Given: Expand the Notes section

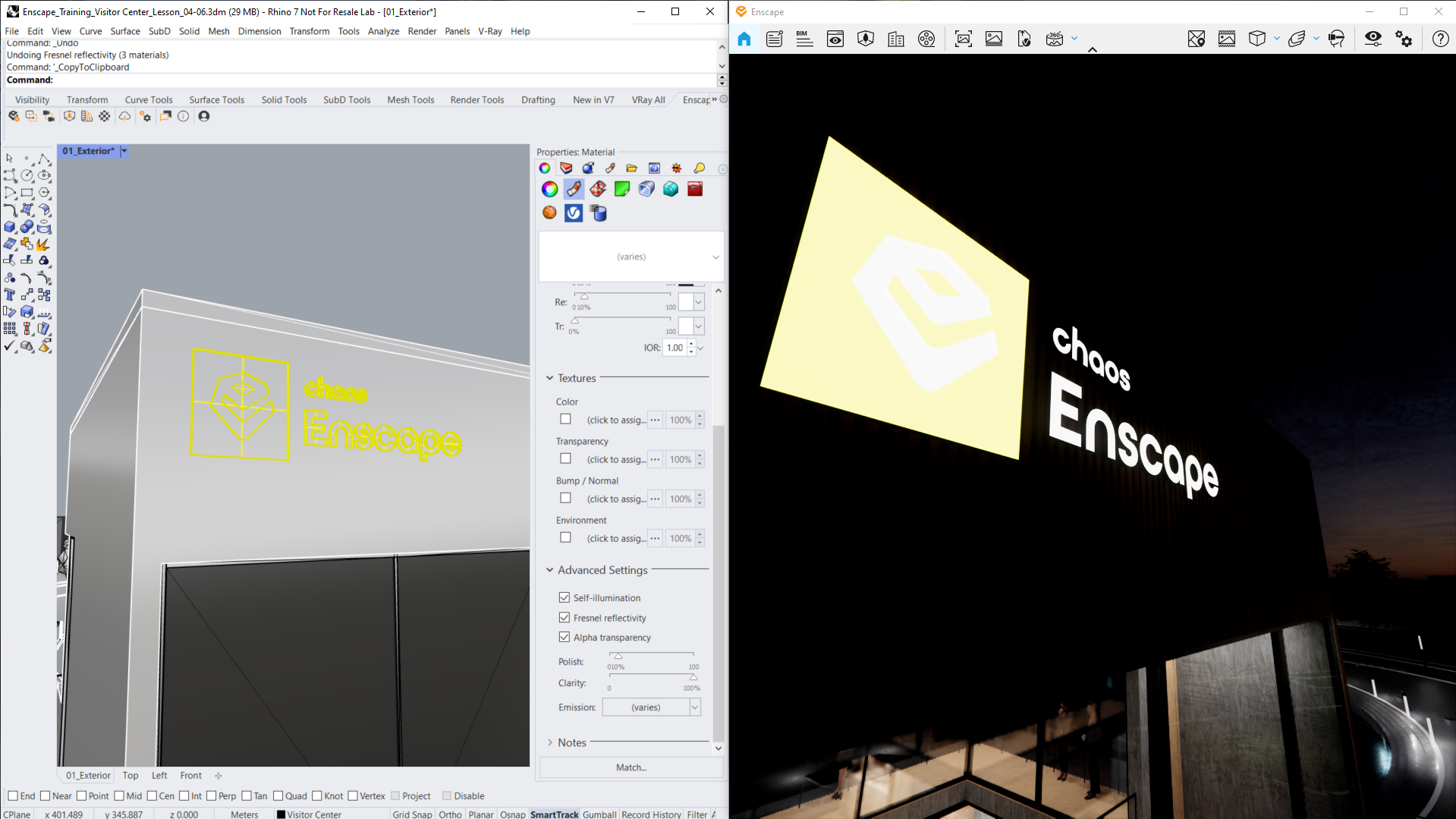Looking at the screenshot, I should (572, 742).
